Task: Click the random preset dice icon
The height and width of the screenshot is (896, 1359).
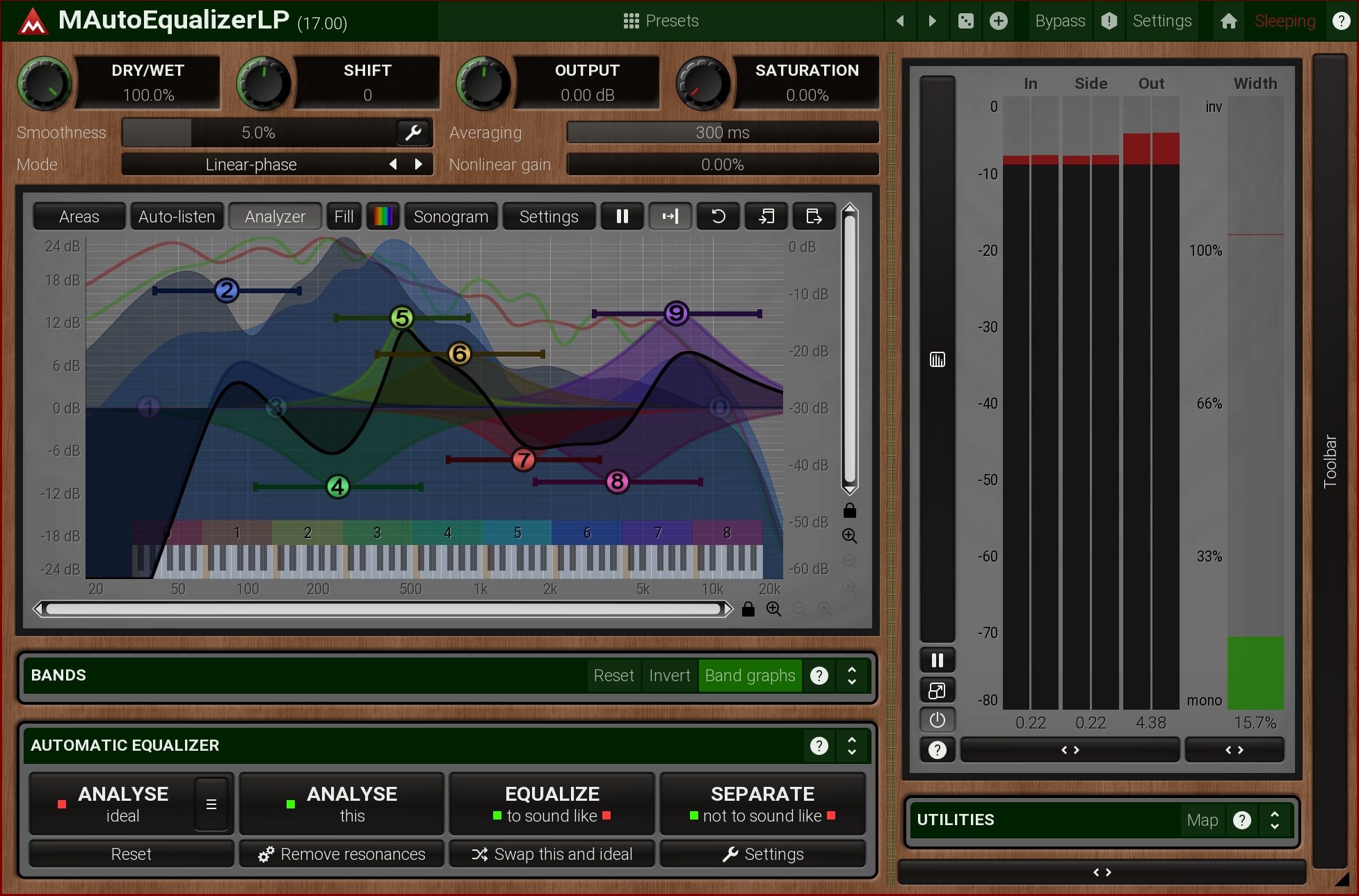Action: [x=965, y=21]
